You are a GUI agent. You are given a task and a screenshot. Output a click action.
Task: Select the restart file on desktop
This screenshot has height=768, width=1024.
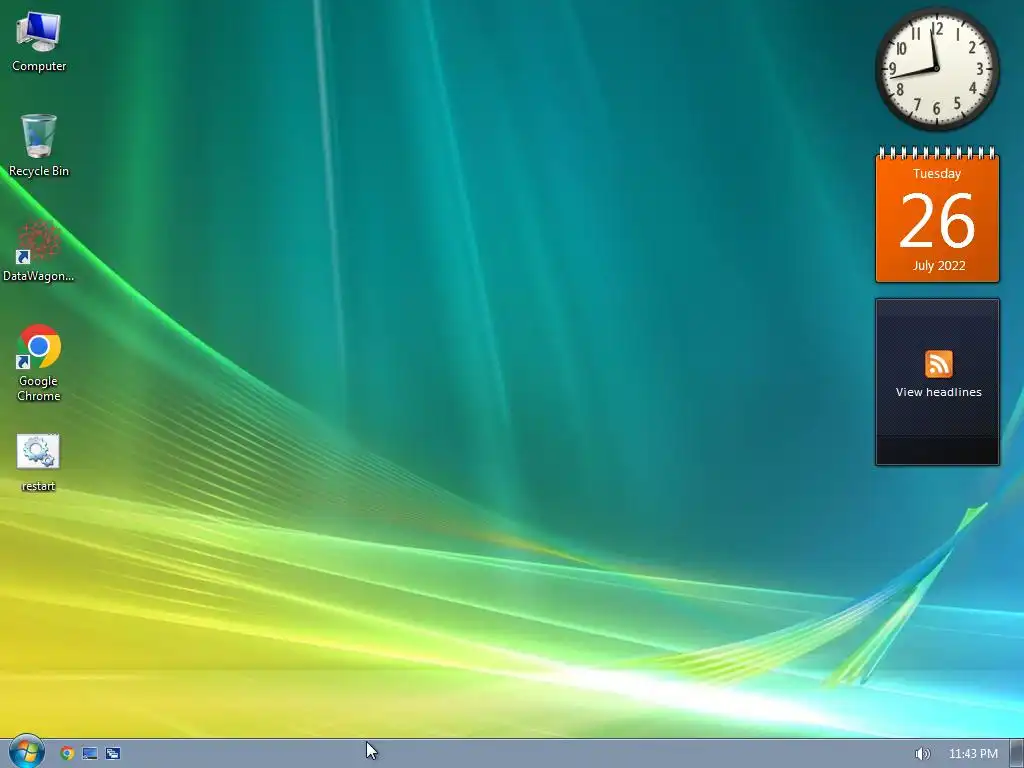39,463
